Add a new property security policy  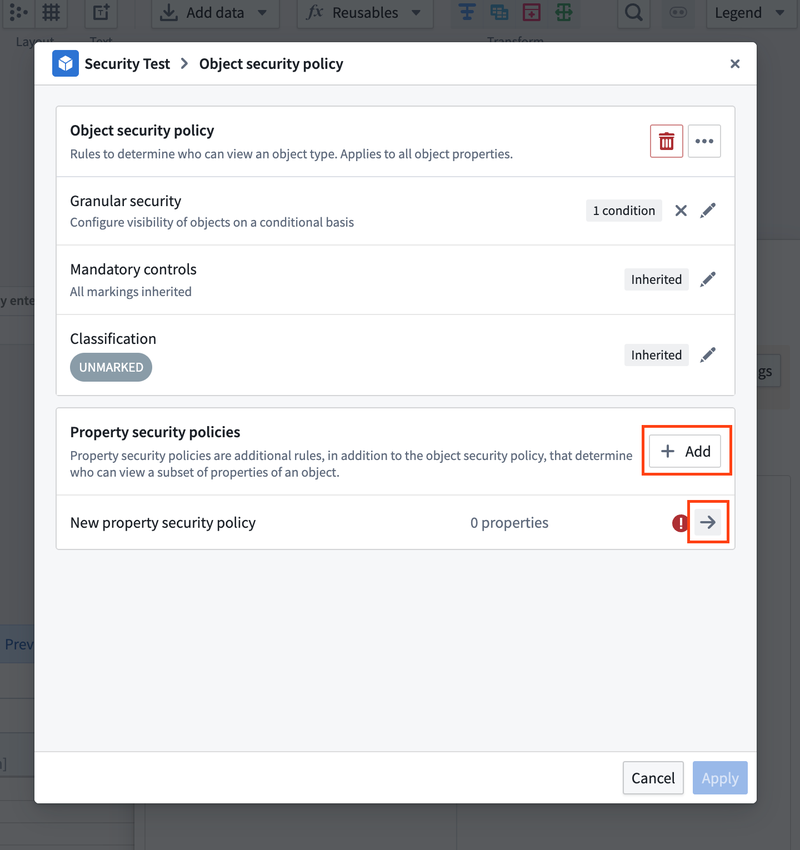(686, 451)
